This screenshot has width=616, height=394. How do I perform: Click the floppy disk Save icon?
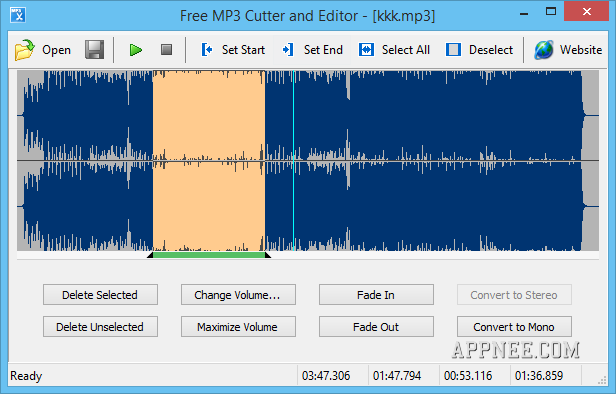(95, 49)
